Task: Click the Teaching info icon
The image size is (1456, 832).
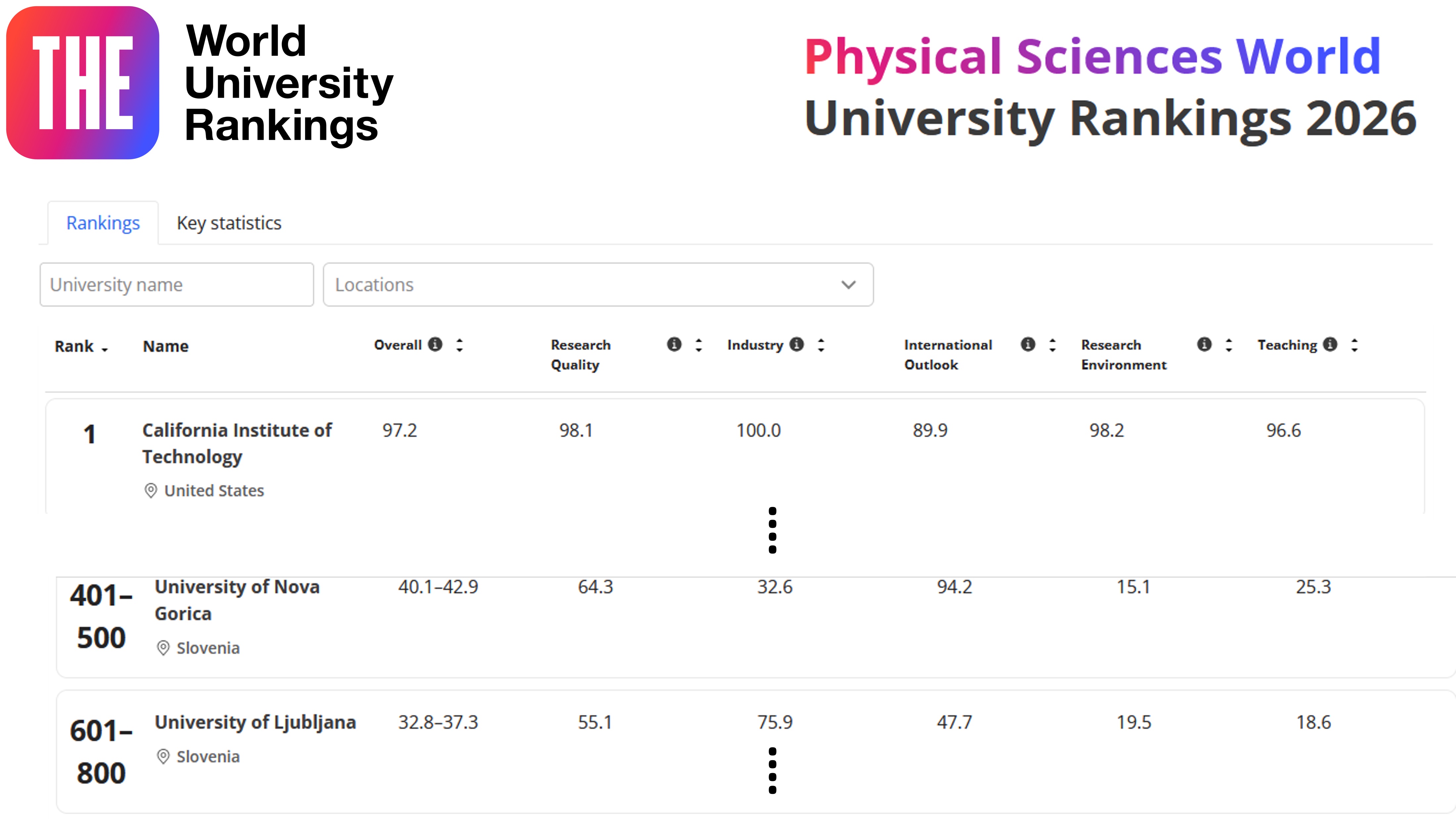Action: [x=1330, y=345]
